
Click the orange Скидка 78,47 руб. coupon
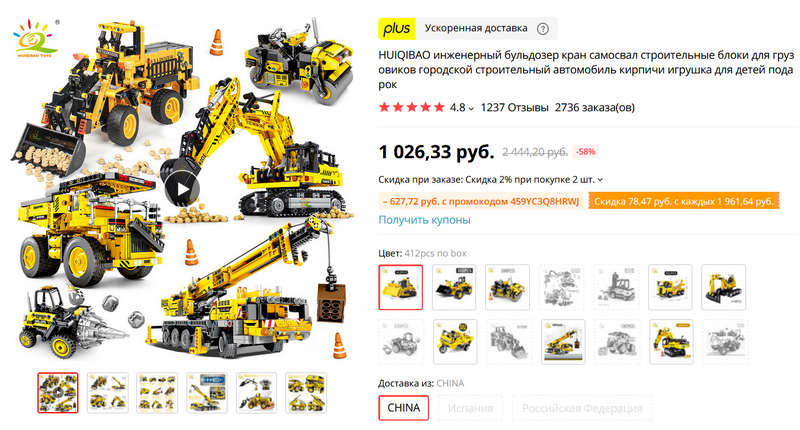[x=684, y=201]
